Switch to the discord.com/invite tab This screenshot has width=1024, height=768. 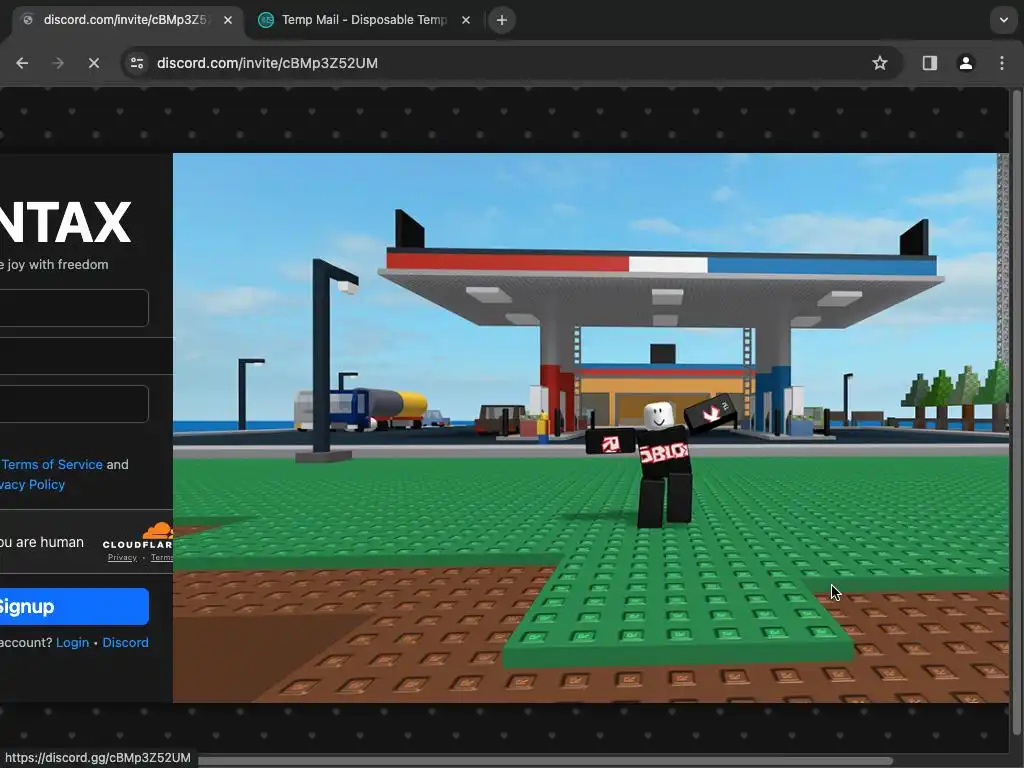(x=125, y=20)
